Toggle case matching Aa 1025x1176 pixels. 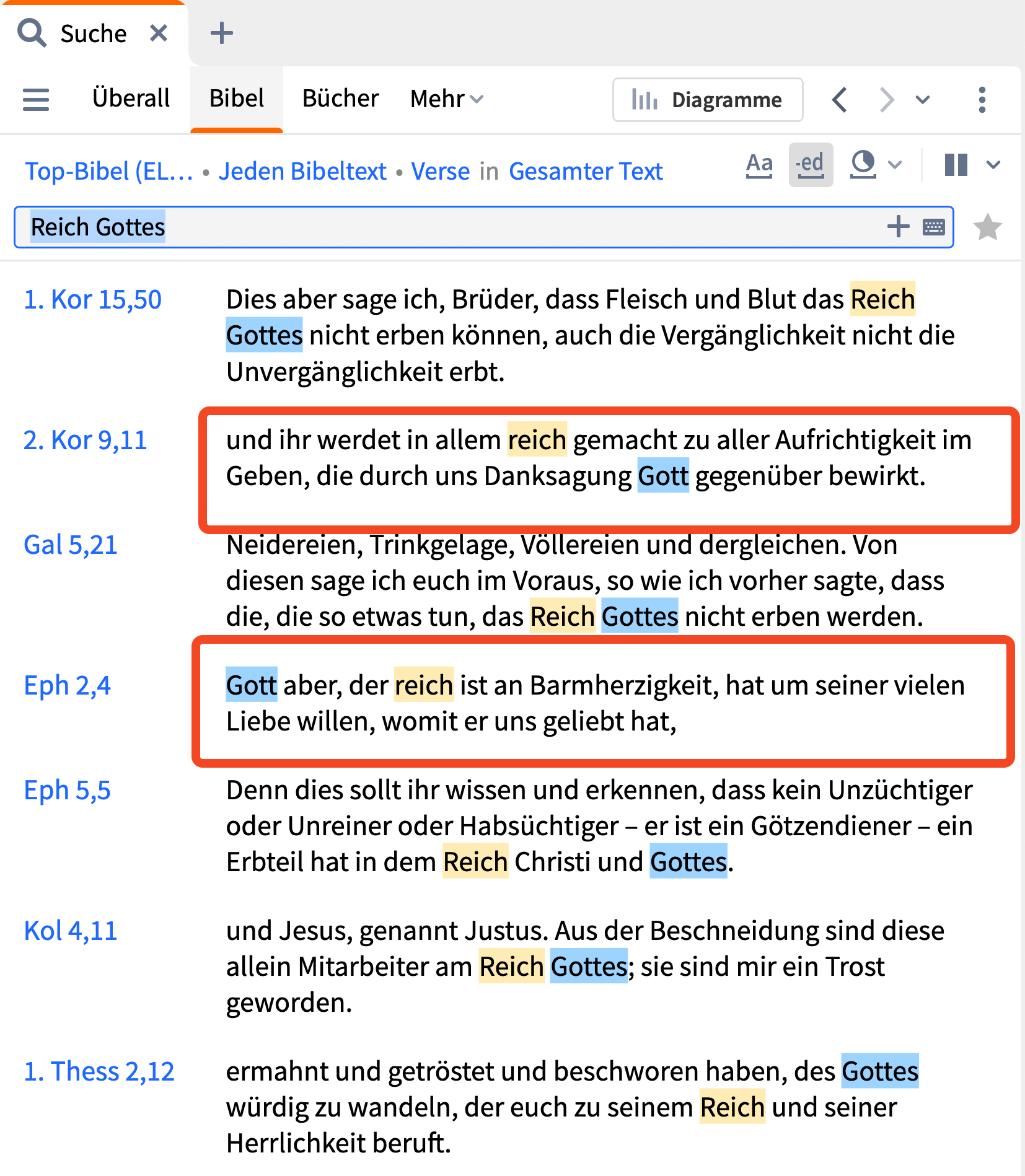759,165
